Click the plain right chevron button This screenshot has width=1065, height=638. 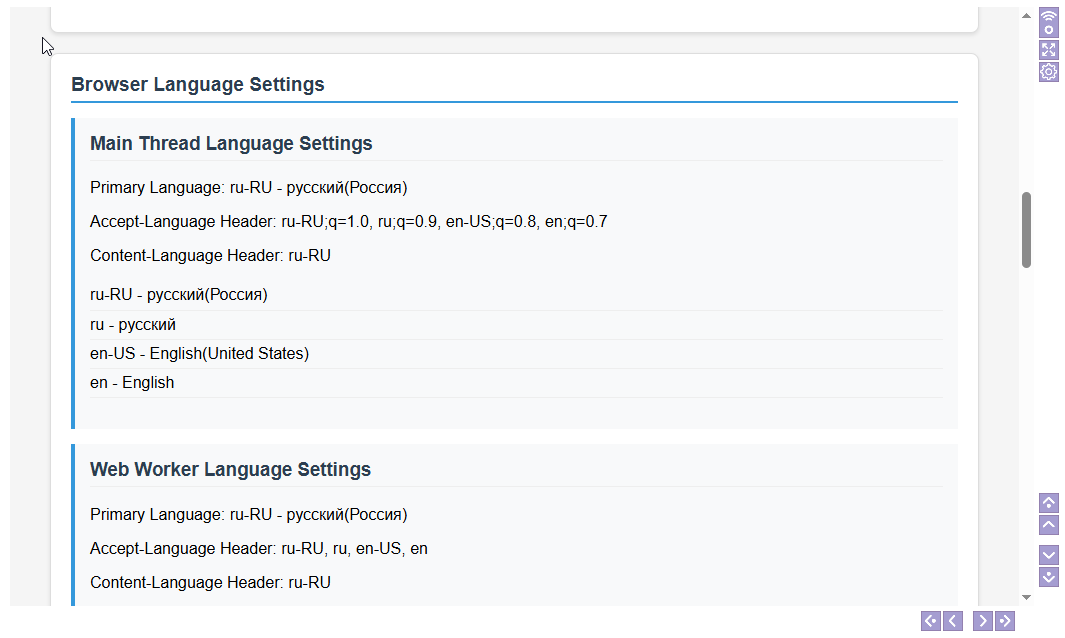(x=983, y=621)
